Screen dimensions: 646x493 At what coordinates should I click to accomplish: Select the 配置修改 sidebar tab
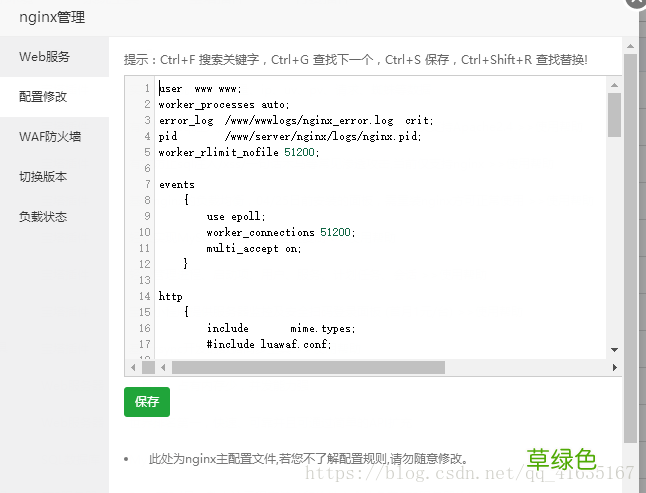pos(54,97)
